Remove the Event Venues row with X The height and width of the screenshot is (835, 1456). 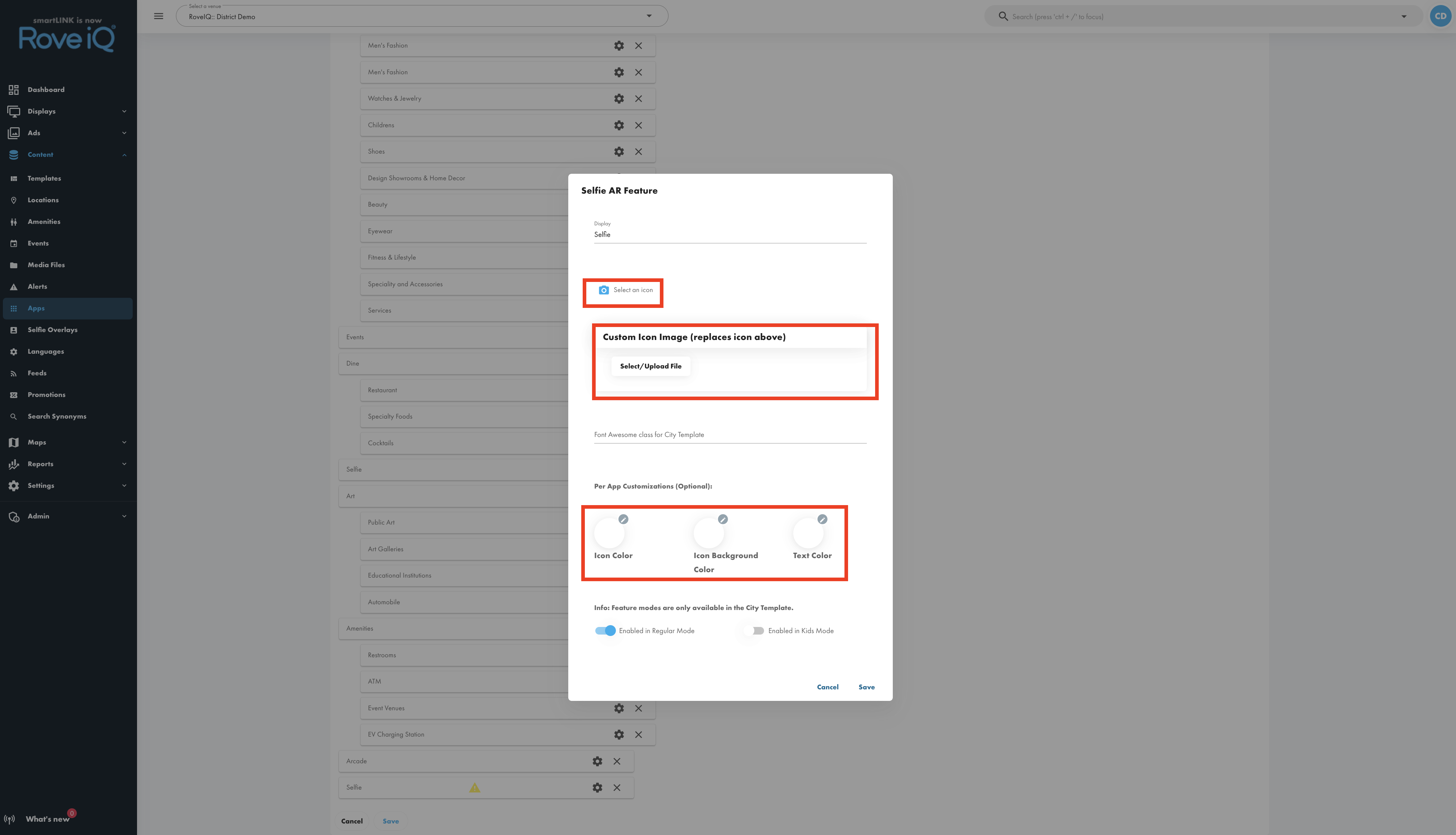pos(638,708)
